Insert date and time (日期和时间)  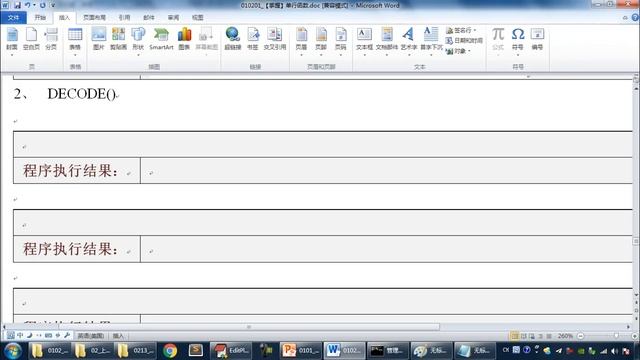point(464,40)
